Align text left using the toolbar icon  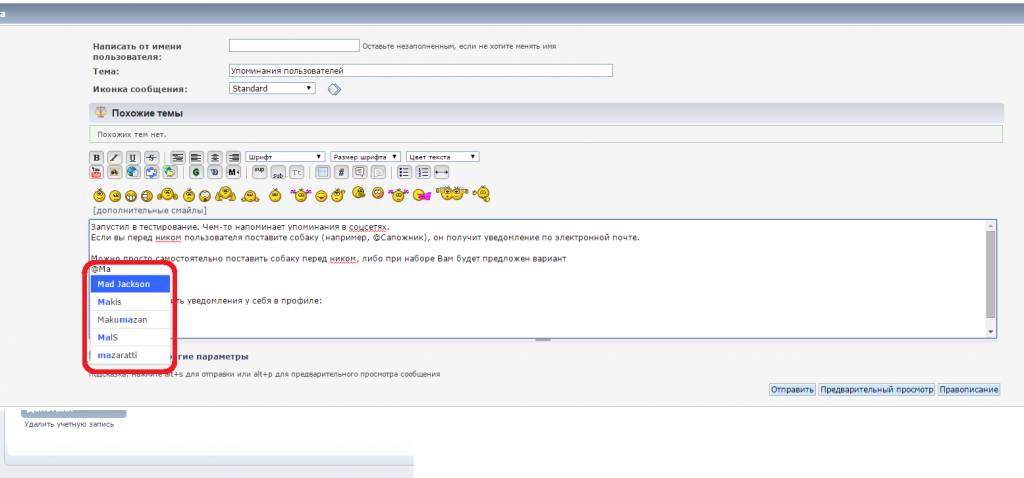coord(196,157)
